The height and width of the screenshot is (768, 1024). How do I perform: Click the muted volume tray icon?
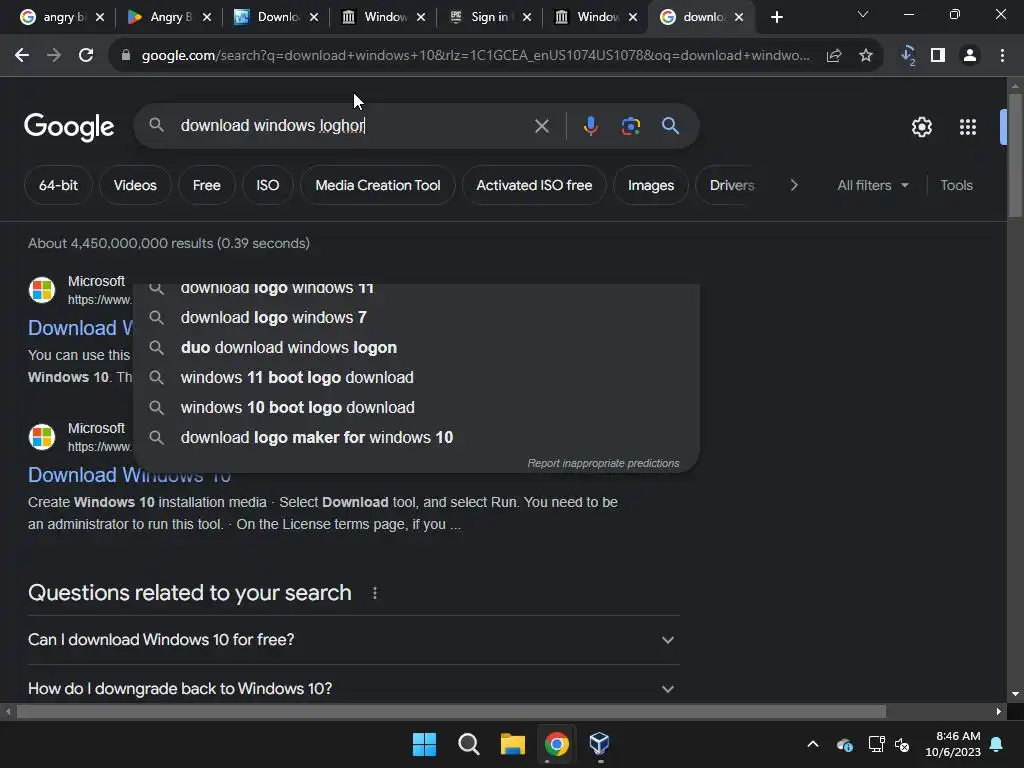903,744
